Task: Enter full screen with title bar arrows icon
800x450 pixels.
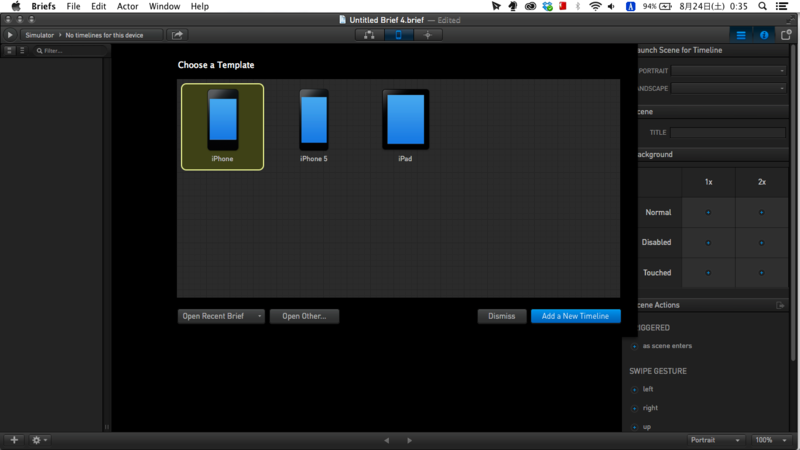Action: (791, 20)
